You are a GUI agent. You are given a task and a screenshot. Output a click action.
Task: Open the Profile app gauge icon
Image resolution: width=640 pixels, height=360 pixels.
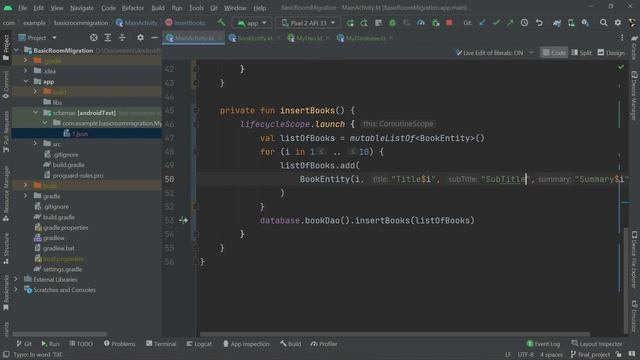tap(421, 23)
